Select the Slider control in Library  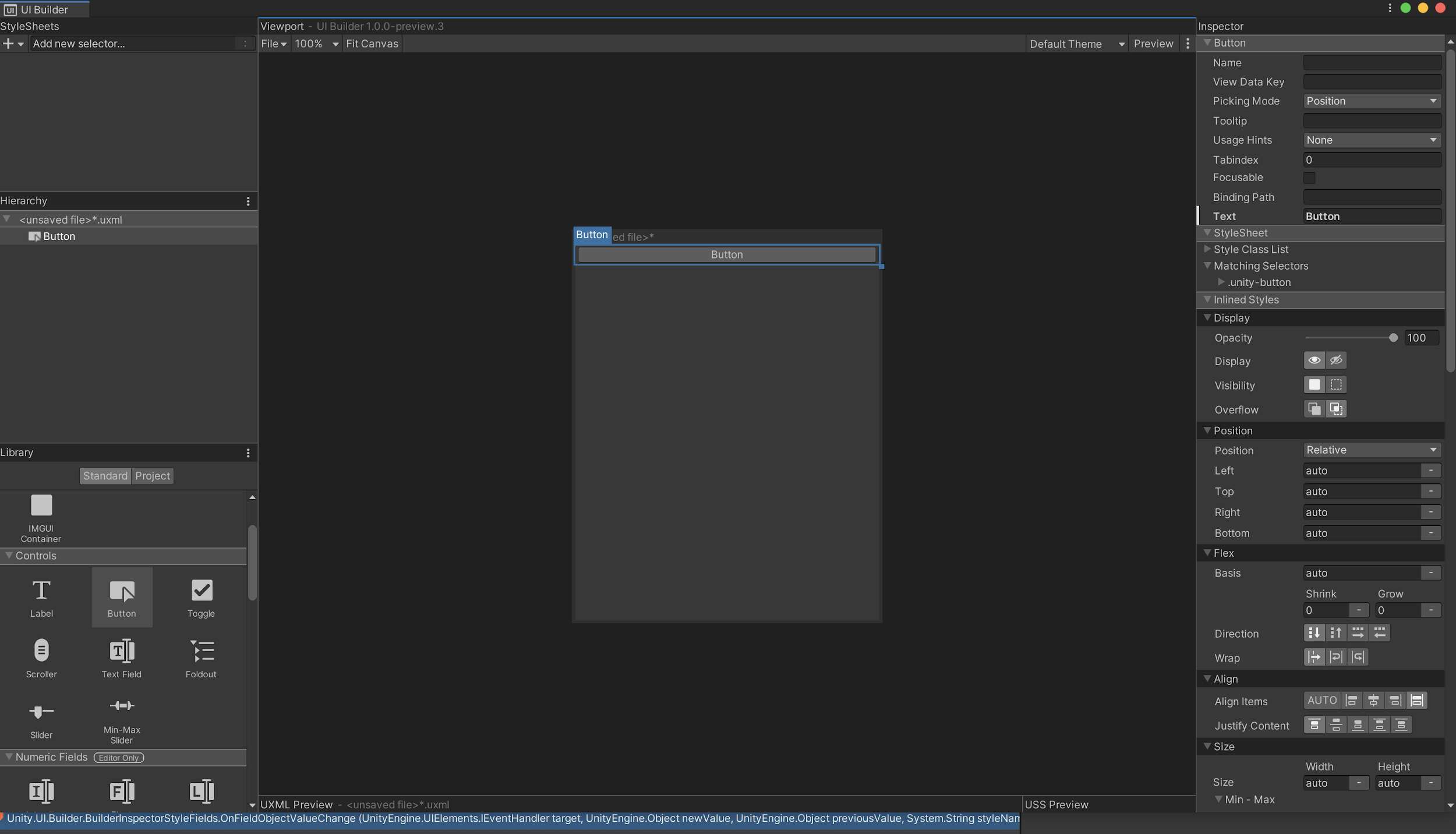pyautogui.click(x=41, y=719)
